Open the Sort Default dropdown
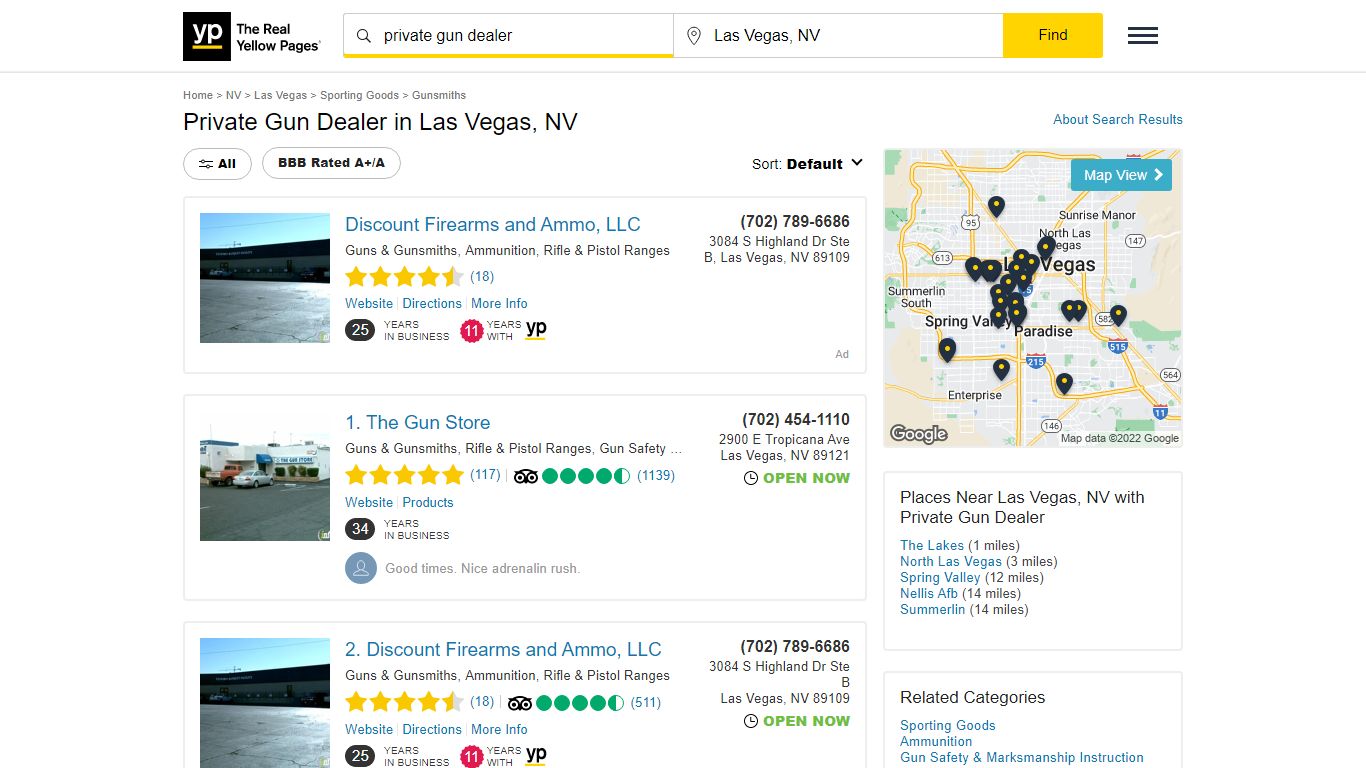Screen dimensions: 1366x768 [807, 164]
